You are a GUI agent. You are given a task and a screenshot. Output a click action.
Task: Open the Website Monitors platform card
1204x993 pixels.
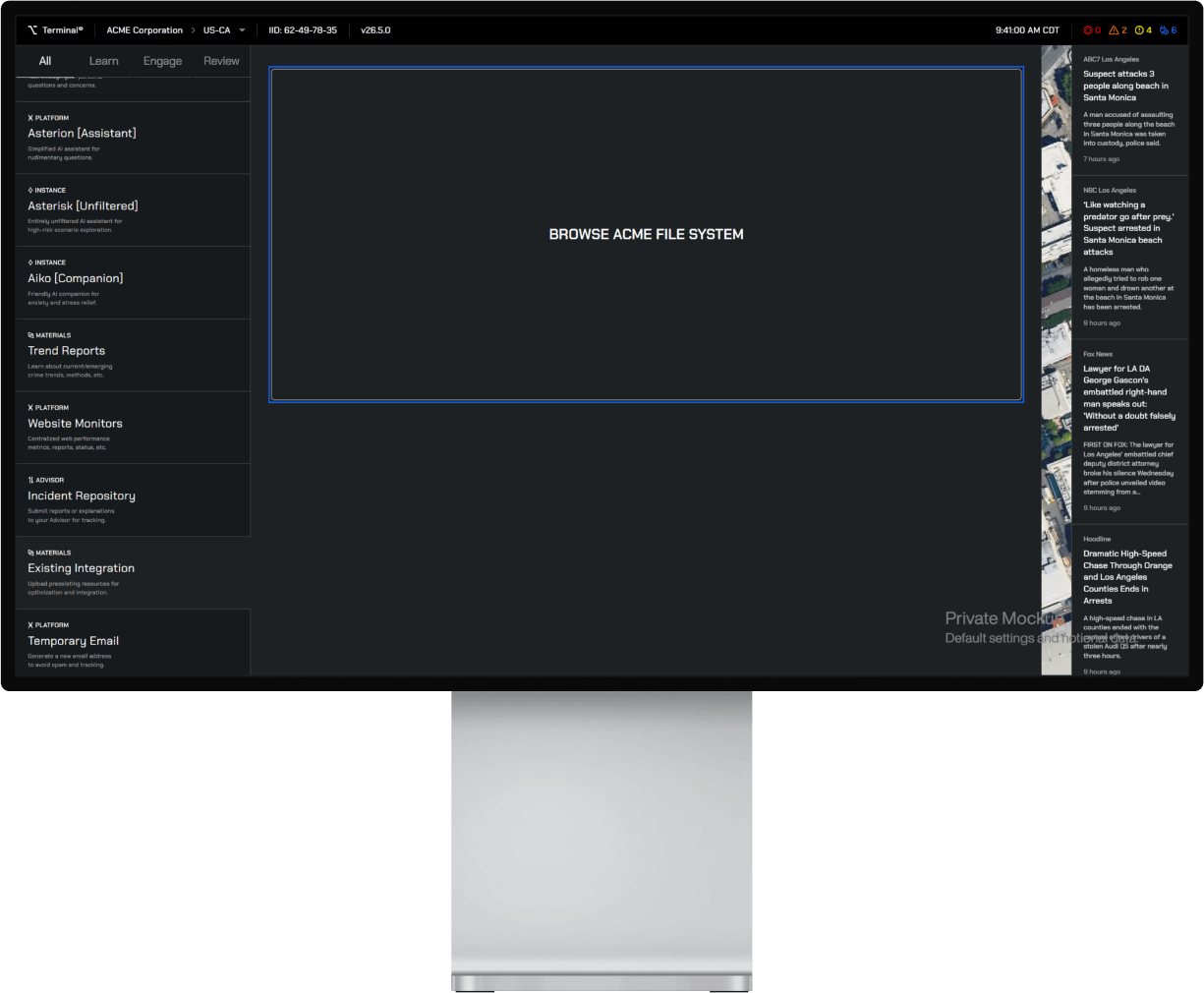tap(76, 424)
